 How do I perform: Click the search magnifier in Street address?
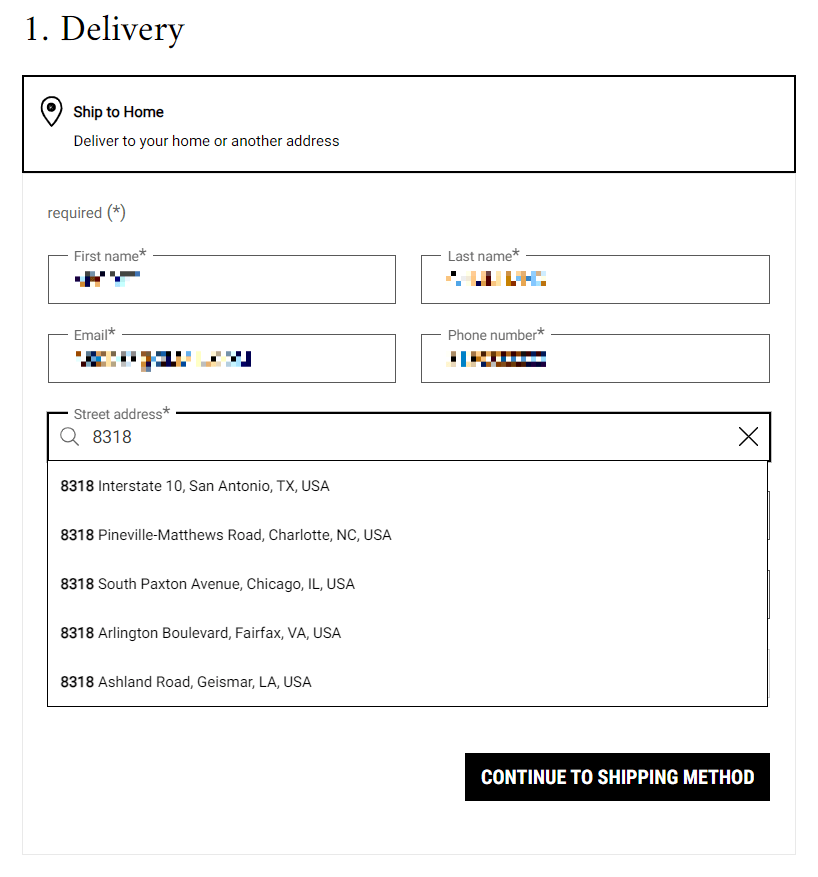(x=69, y=437)
